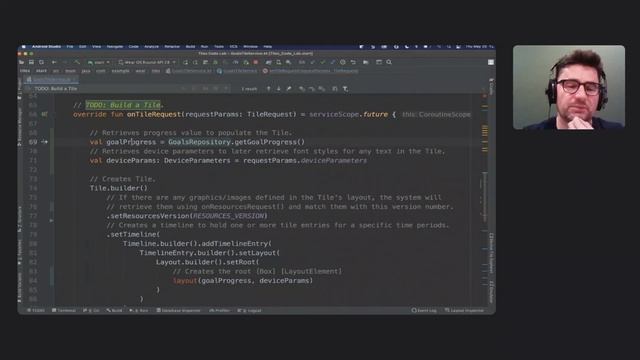The width and height of the screenshot is (640, 360).
Task: Open the Database Inspector tab
Action: [x=179, y=311]
